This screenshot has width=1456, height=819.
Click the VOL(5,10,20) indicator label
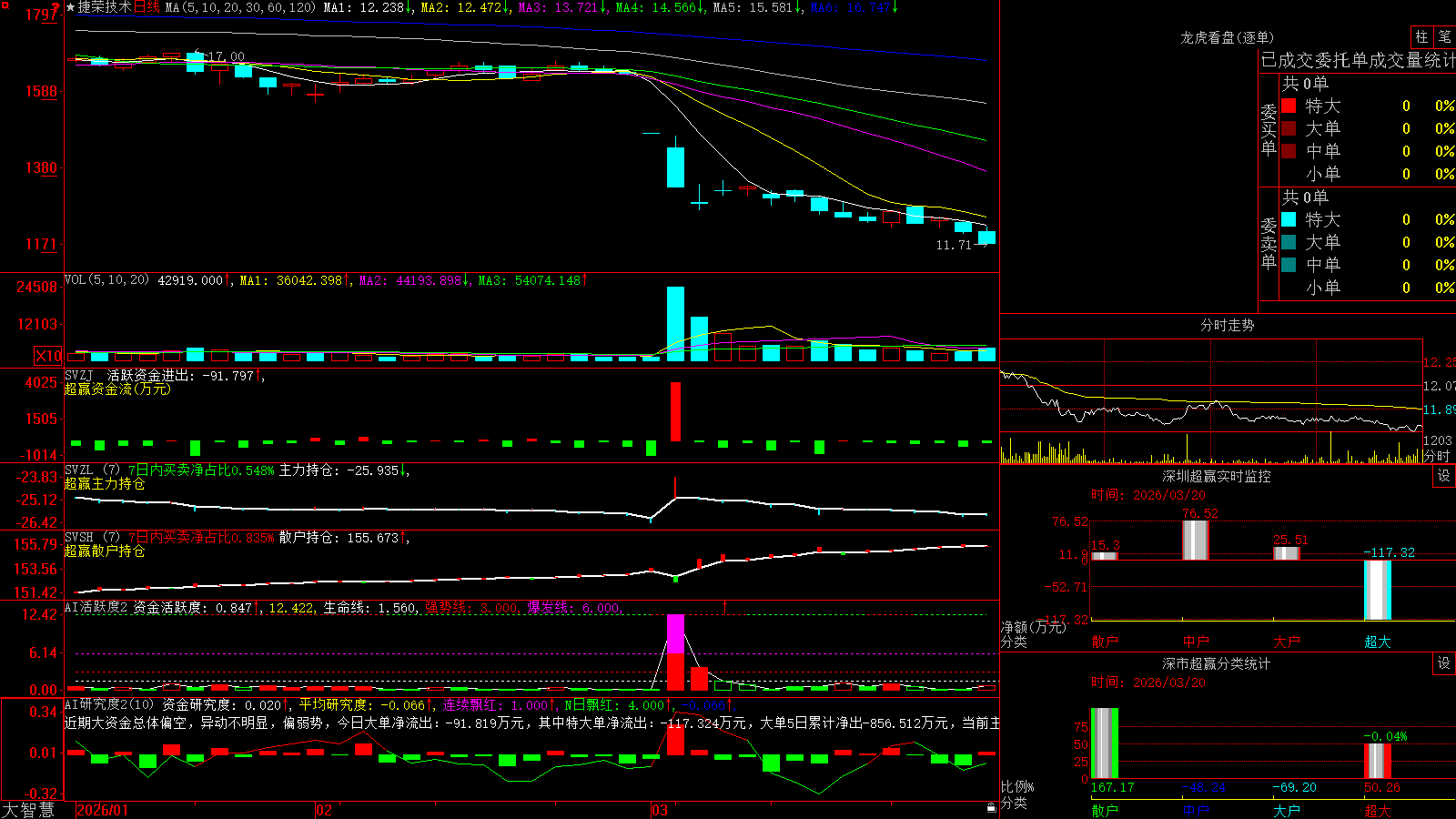(x=106, y=279)
